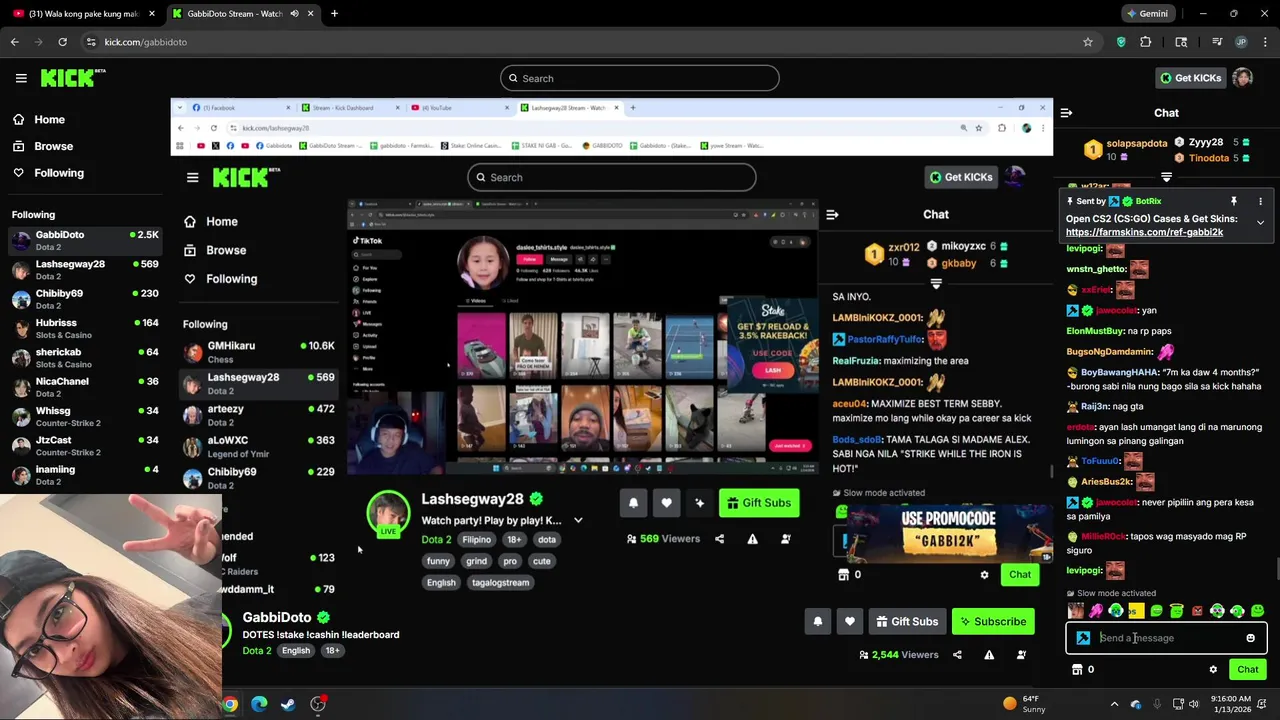Insert the pink emote into chat
Screen dimensions: 1280x720
[1096, 611]
